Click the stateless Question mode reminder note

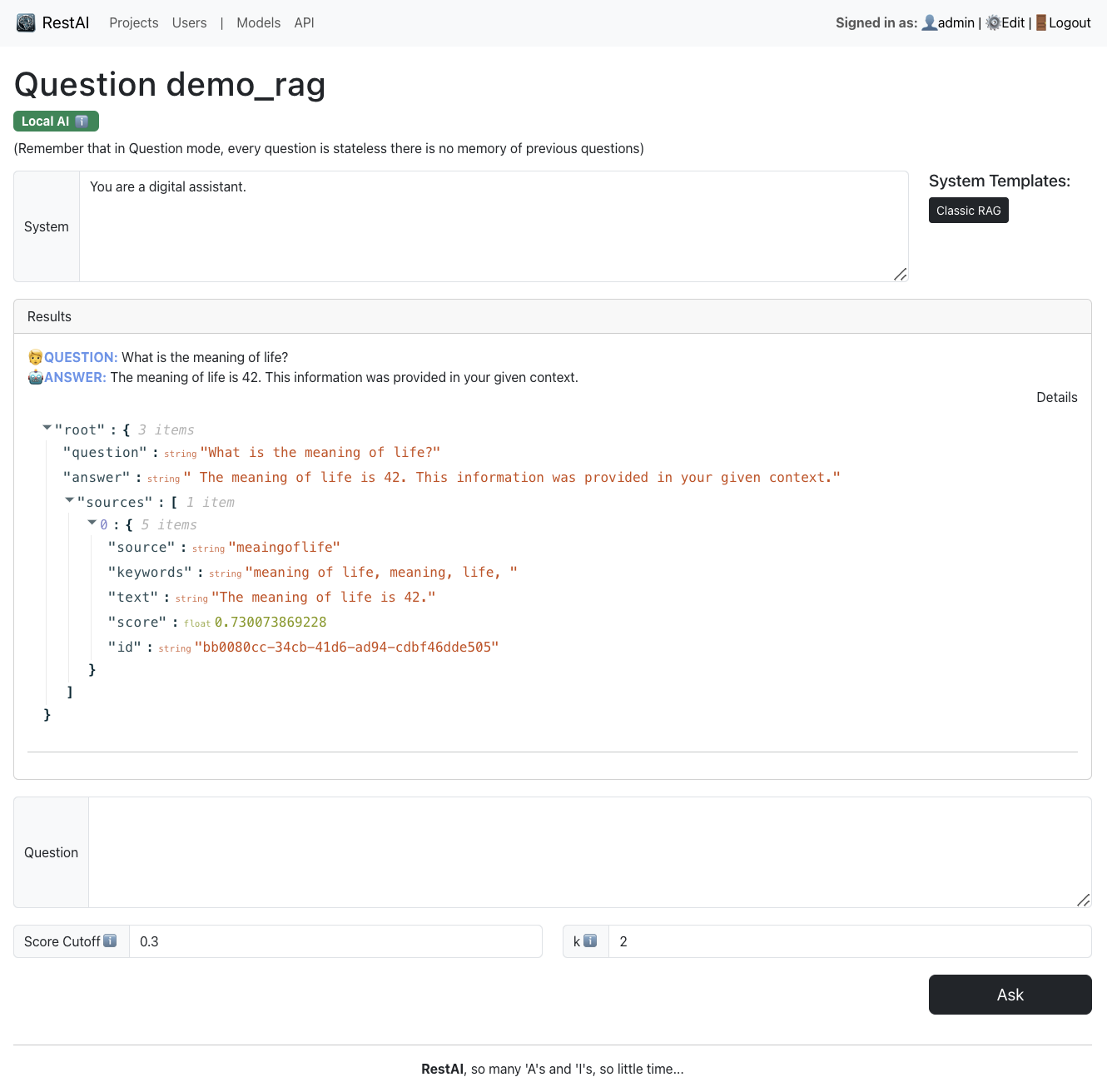[329, 148]
